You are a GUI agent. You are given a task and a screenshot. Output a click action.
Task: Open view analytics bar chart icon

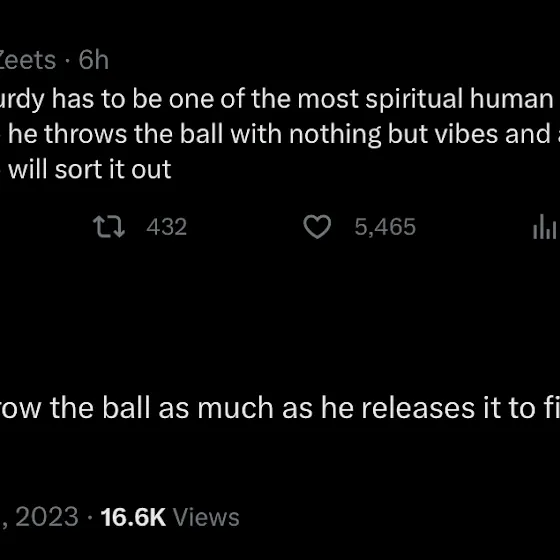545,227
